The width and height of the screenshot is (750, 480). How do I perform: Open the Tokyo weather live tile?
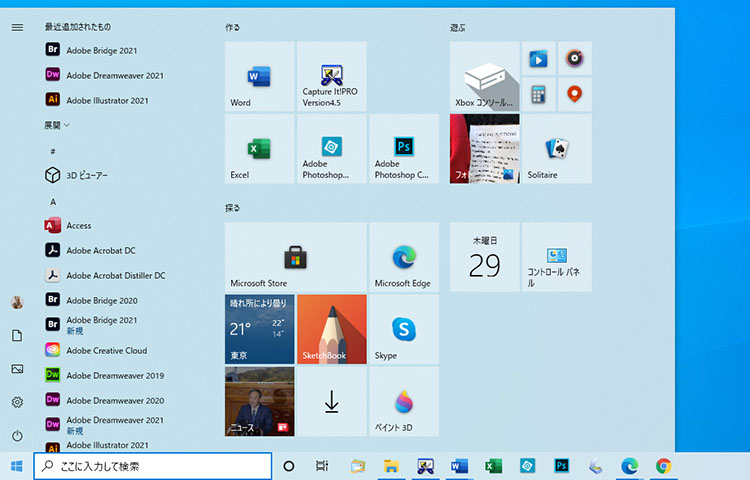259,329
